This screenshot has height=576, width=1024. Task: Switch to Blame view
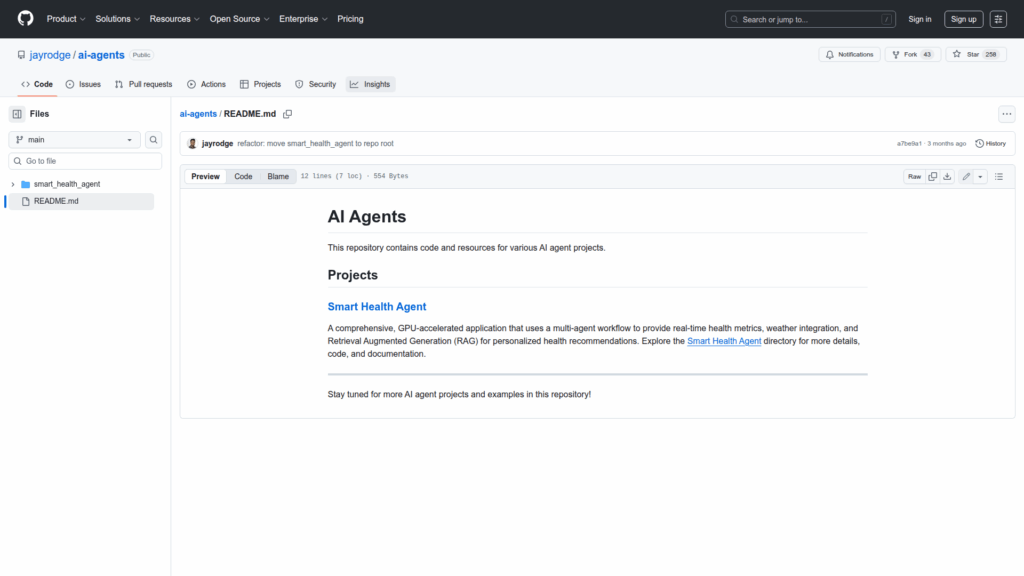pyautogui.click(x=278, y=176)
